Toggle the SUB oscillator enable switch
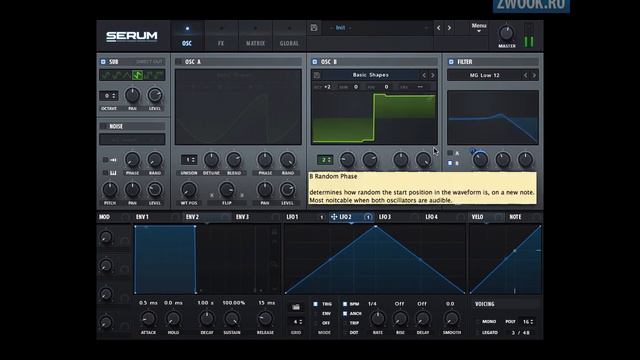This screenshot has width=640, height=360. 103,62
